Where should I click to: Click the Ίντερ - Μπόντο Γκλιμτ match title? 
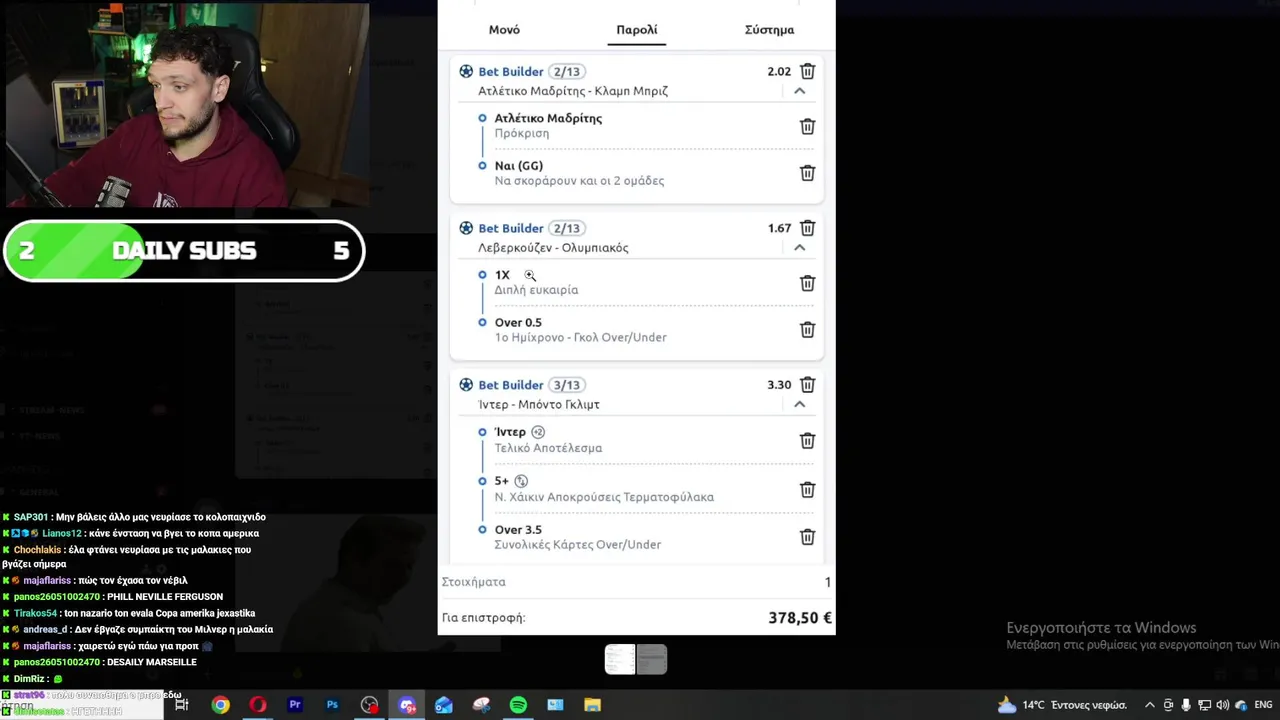tap(539, 405)
